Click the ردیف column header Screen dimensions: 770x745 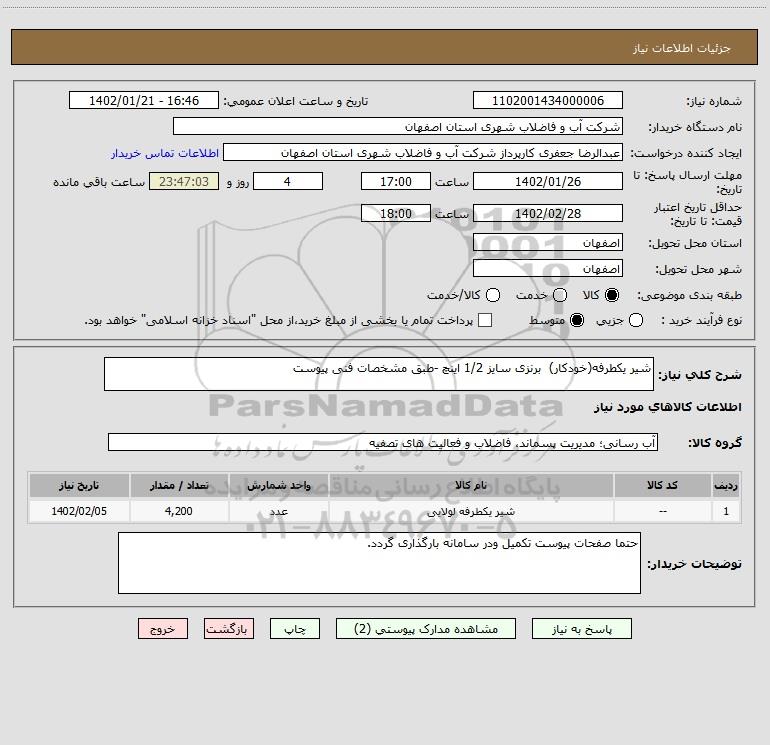point(726,485)
